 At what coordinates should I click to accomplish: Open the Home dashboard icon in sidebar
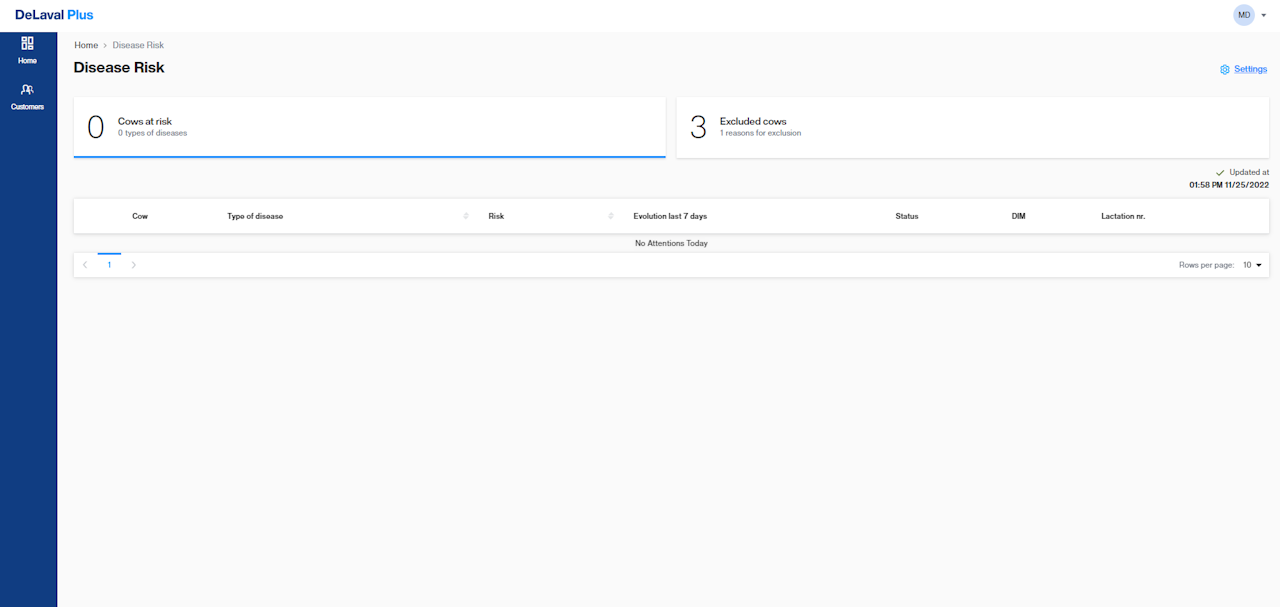tap(27, 44)
